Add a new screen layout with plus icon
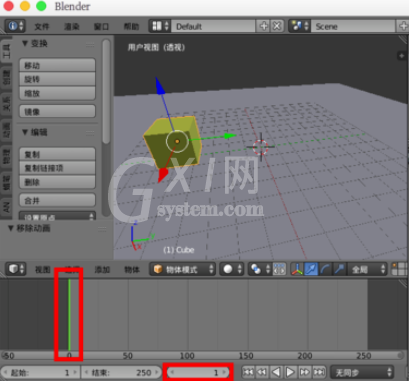This screenshot has height=381, width=409. [264, 26]
